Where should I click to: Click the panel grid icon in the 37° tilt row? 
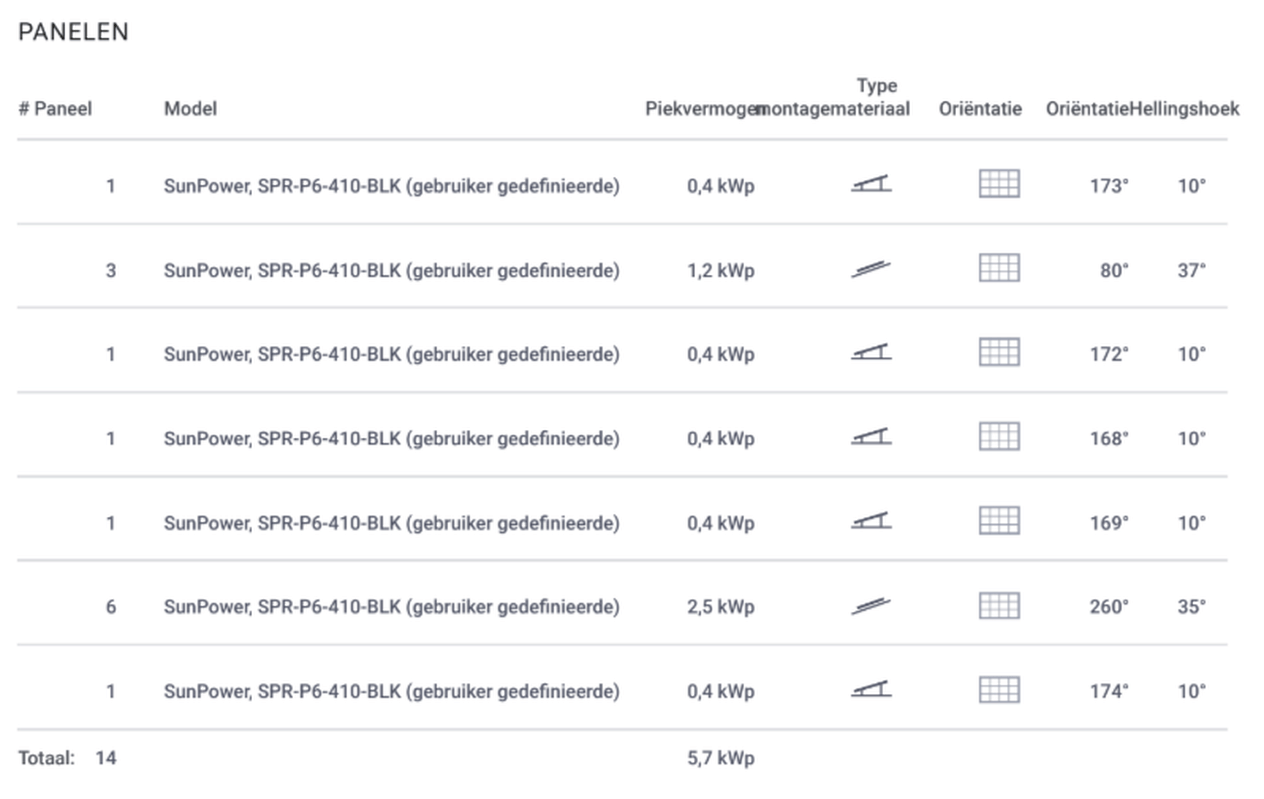click(999, 269)
